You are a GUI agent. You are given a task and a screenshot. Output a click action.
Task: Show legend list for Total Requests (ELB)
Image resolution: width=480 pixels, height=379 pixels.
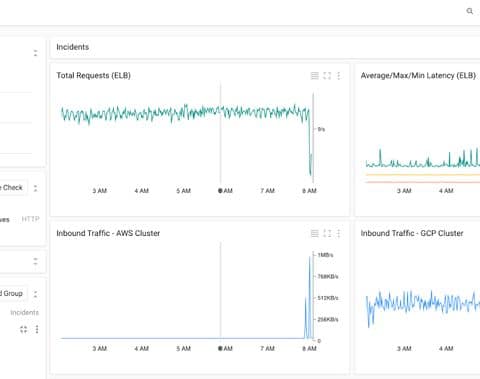pyautogui.click(x=315, y=76)
